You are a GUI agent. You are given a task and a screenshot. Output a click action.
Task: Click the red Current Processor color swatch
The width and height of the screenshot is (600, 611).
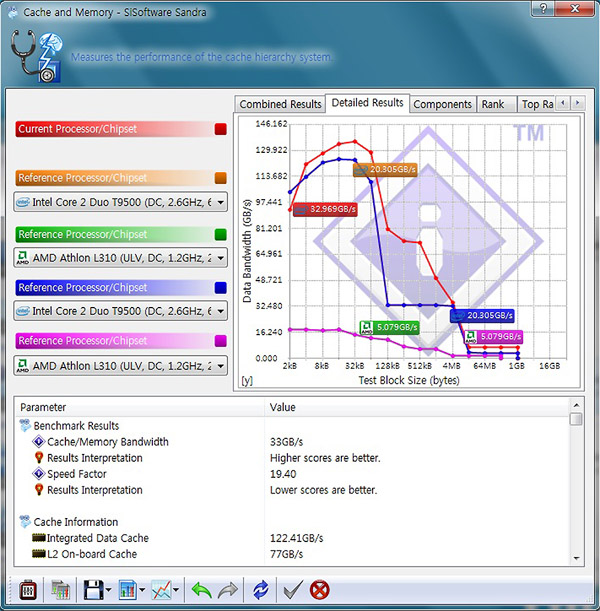(x=221, y=129)
